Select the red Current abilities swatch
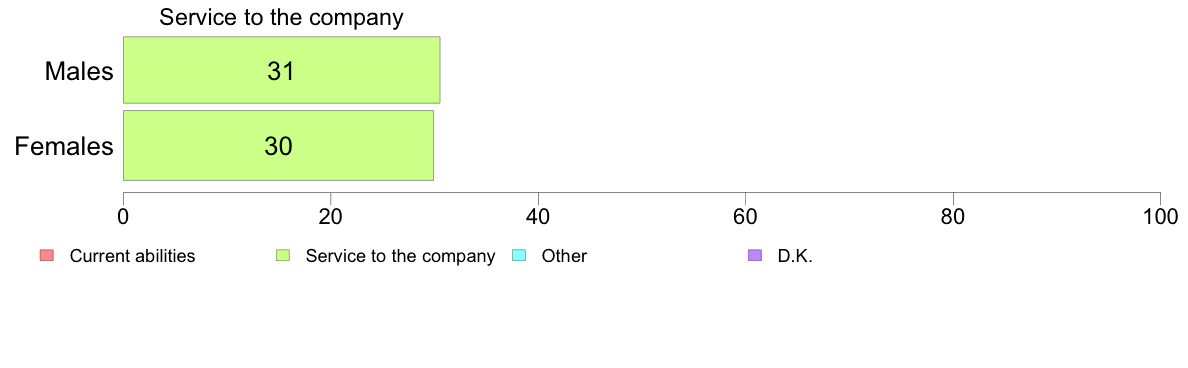Viewport: 1188px width, 368px height. click(46, 256)
